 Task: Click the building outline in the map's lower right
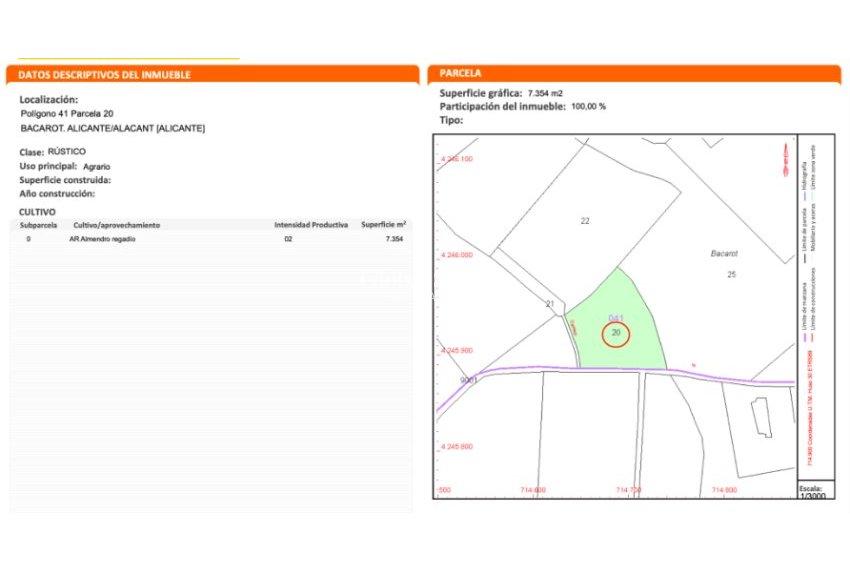[x=762, y=417]
